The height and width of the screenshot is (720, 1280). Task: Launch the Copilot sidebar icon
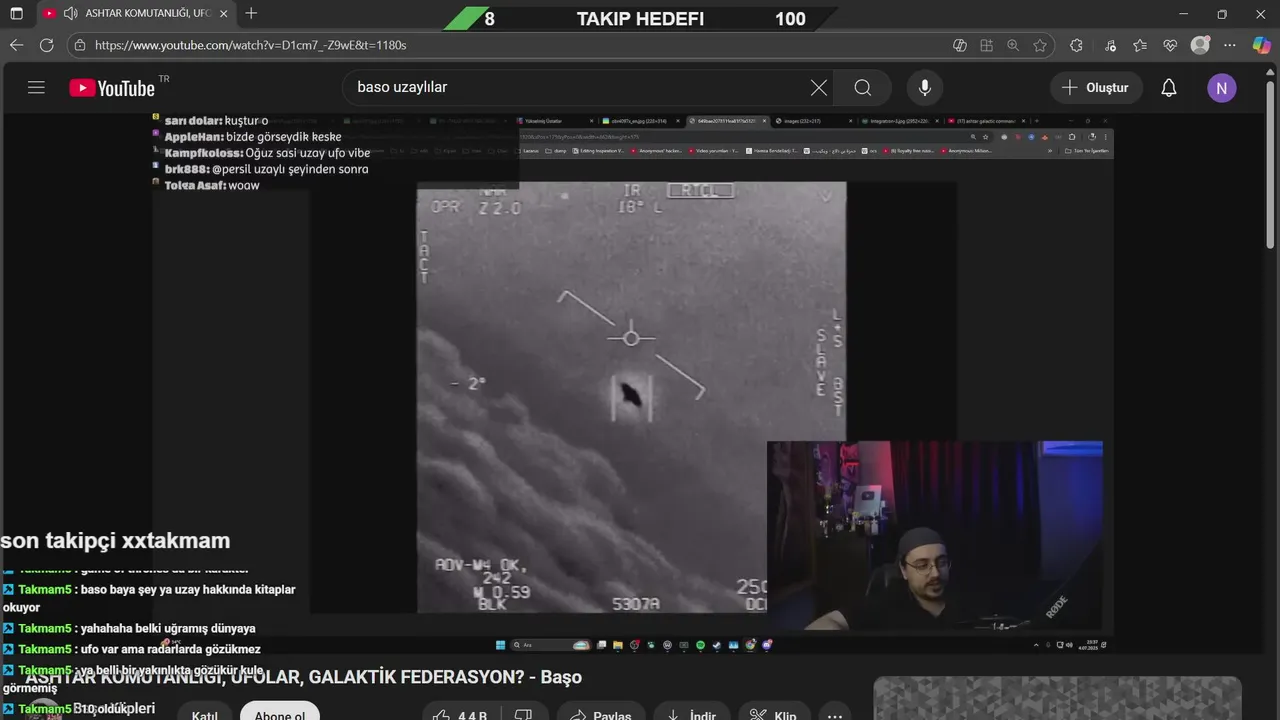(1262, 45)
